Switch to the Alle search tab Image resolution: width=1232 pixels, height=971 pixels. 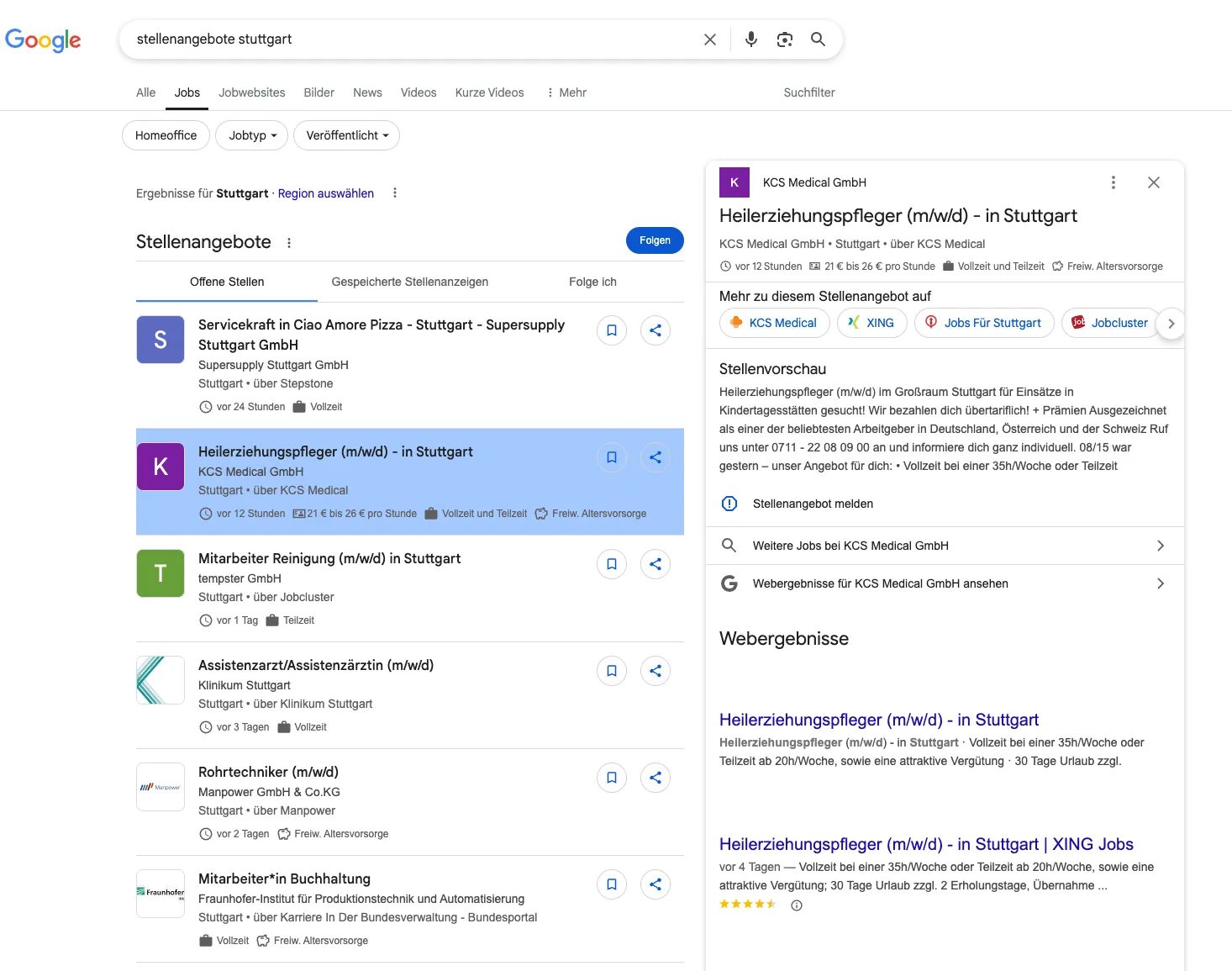145,92
